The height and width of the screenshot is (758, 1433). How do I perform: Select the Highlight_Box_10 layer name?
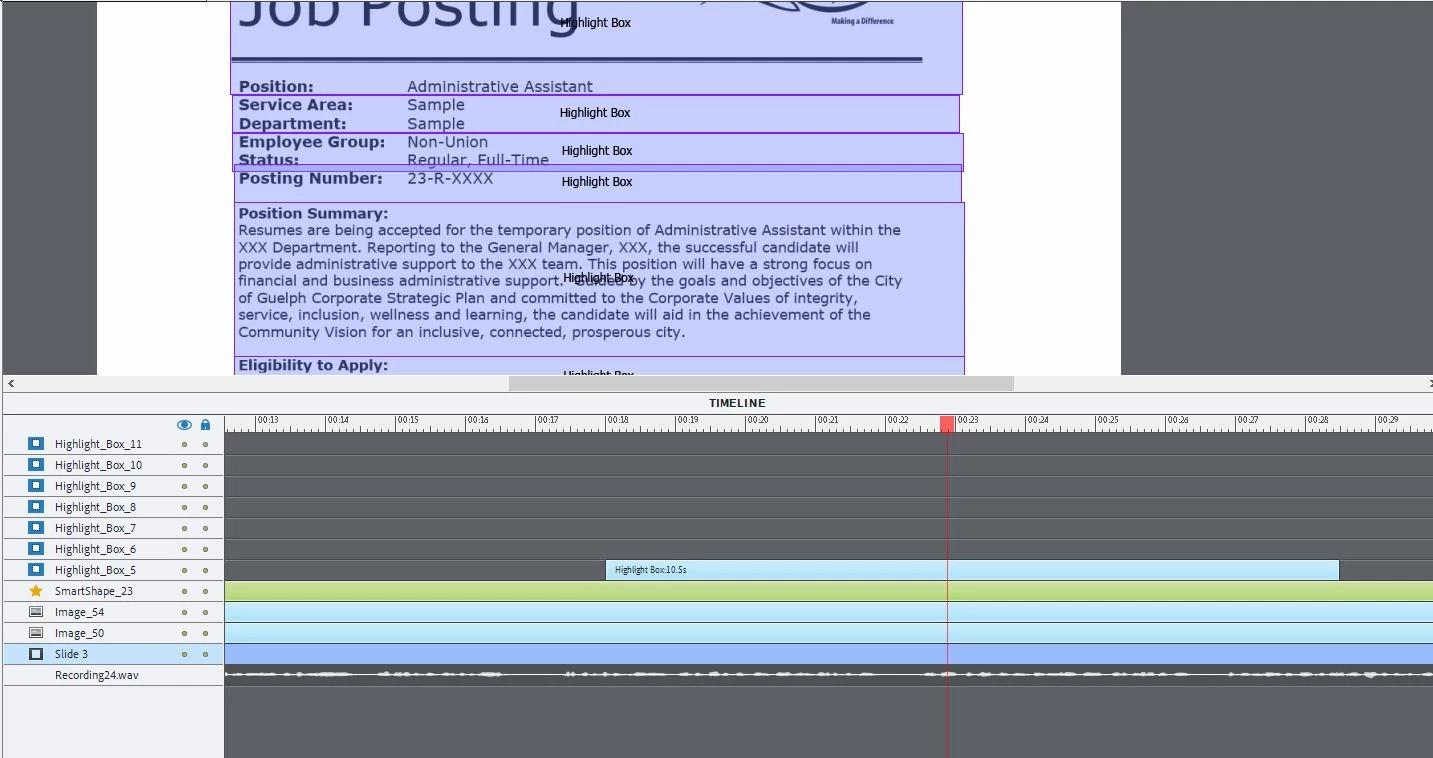click(98, 465)
